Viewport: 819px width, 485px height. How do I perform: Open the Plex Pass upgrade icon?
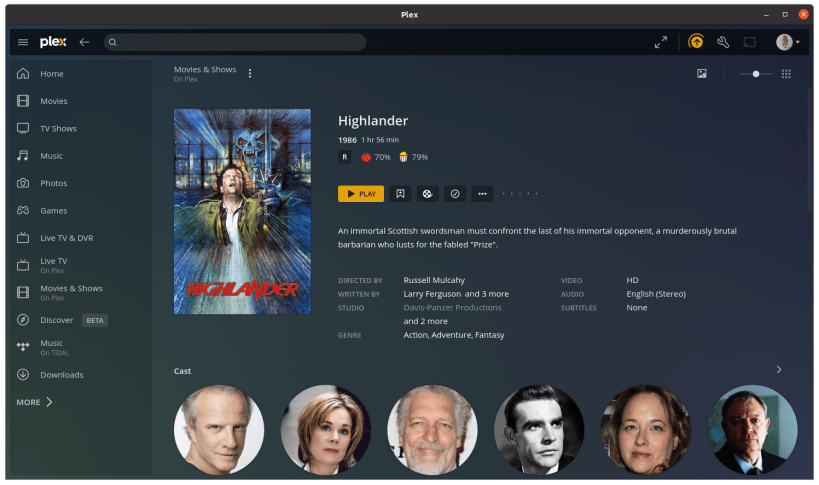click(x=696, y=42)
